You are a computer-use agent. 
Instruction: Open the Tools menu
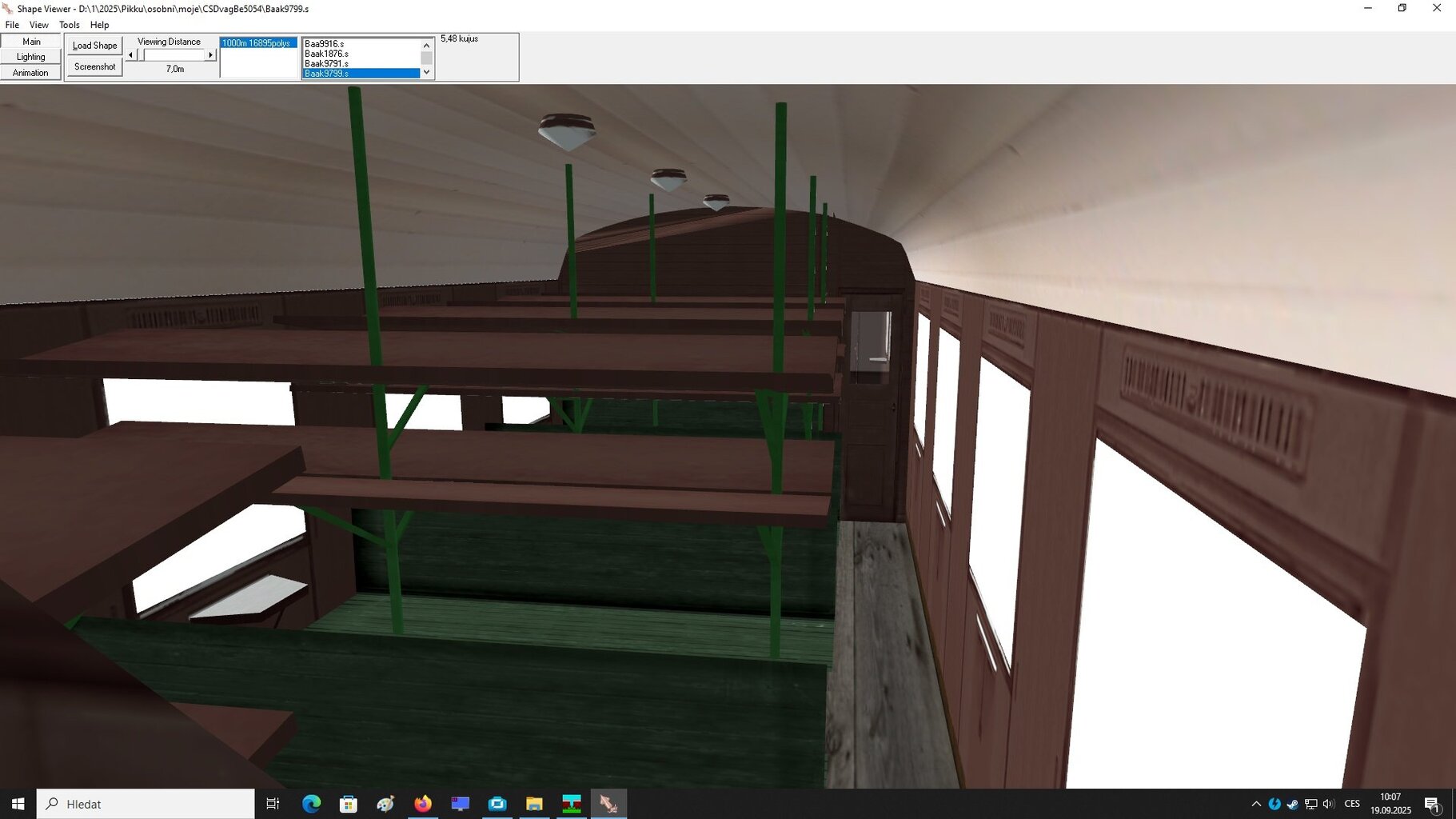click(x=69, y=25)
